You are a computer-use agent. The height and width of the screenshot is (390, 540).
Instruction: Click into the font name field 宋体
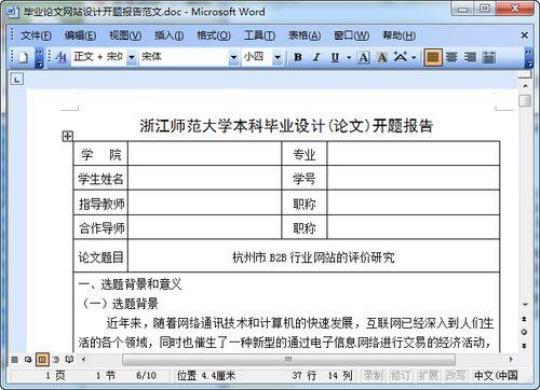point(184,57)
